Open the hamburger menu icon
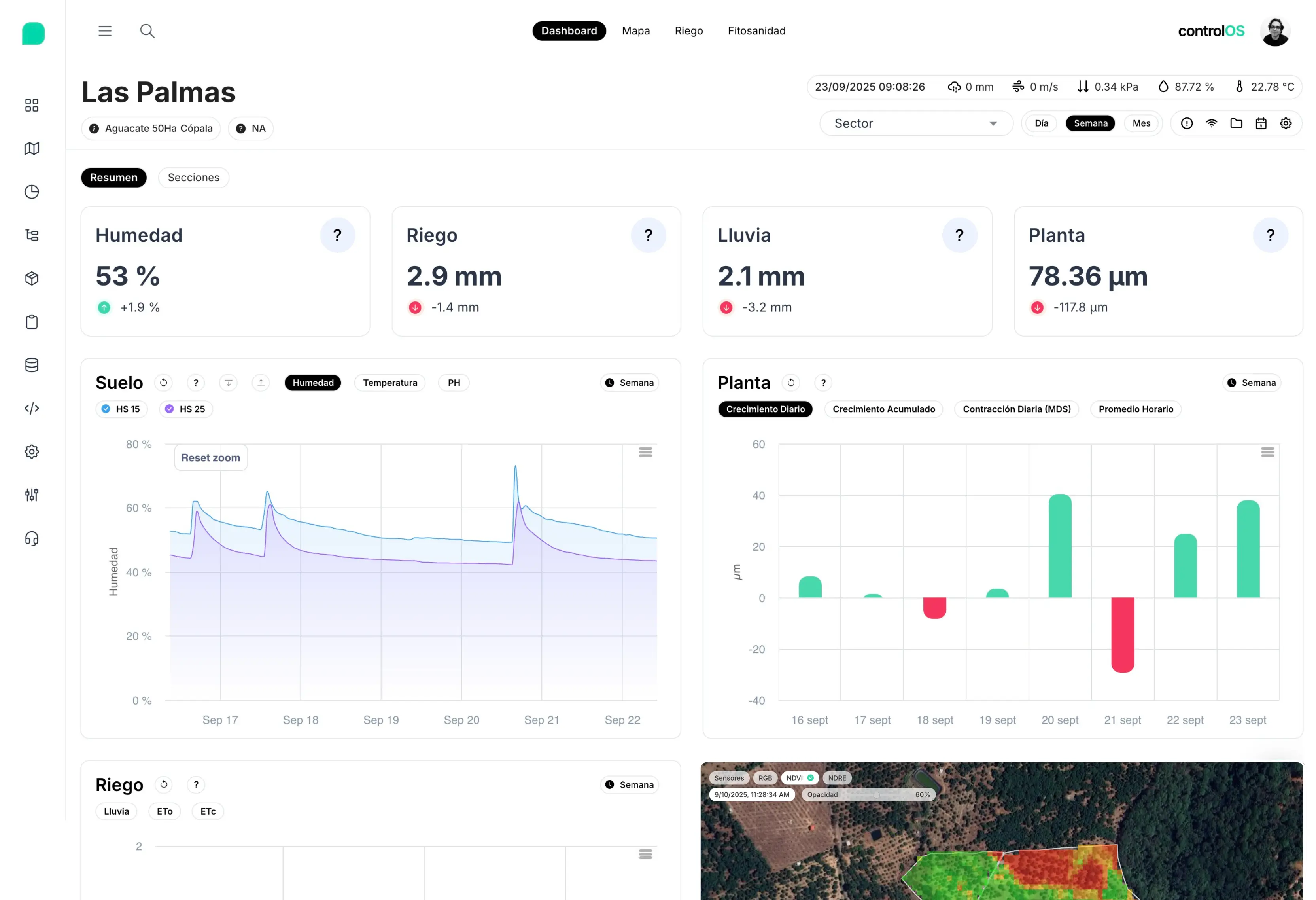Image resolution: width=1316 pixels, height=900 pixels. 105,30
